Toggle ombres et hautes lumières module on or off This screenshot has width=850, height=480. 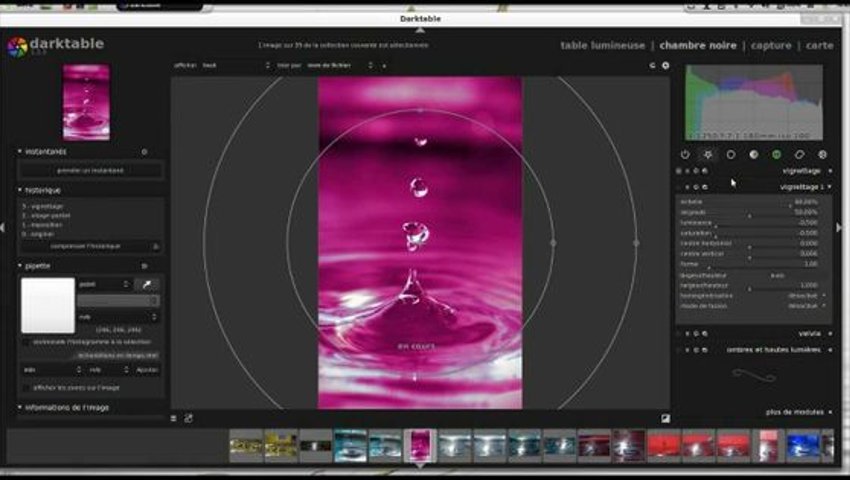pyautogui.click(x=679, y=350)
